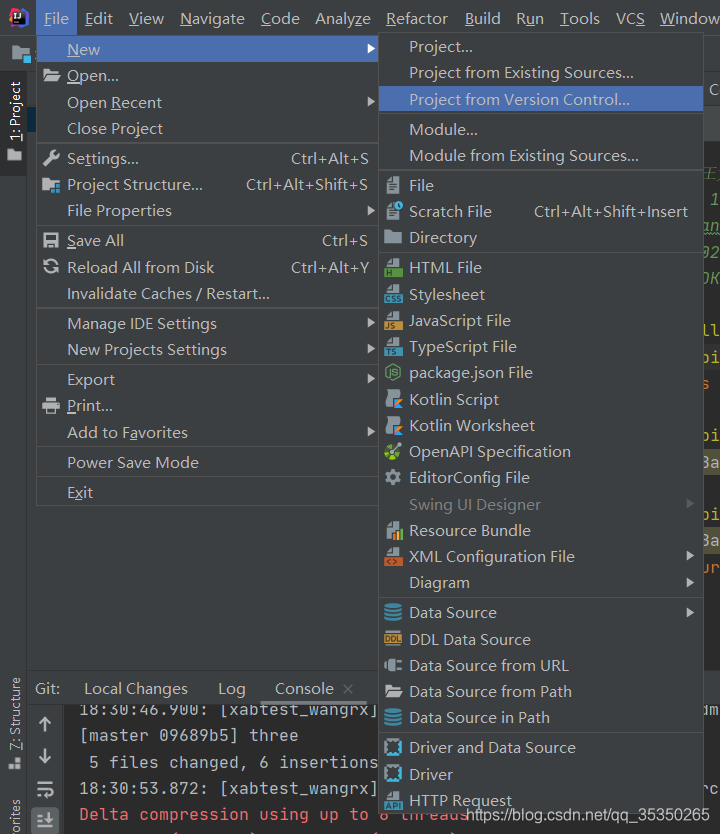Click the Data Source from Path folder icon
This screenshot has width=720, height=834.
pyautogui.click(x=393, y=691)
